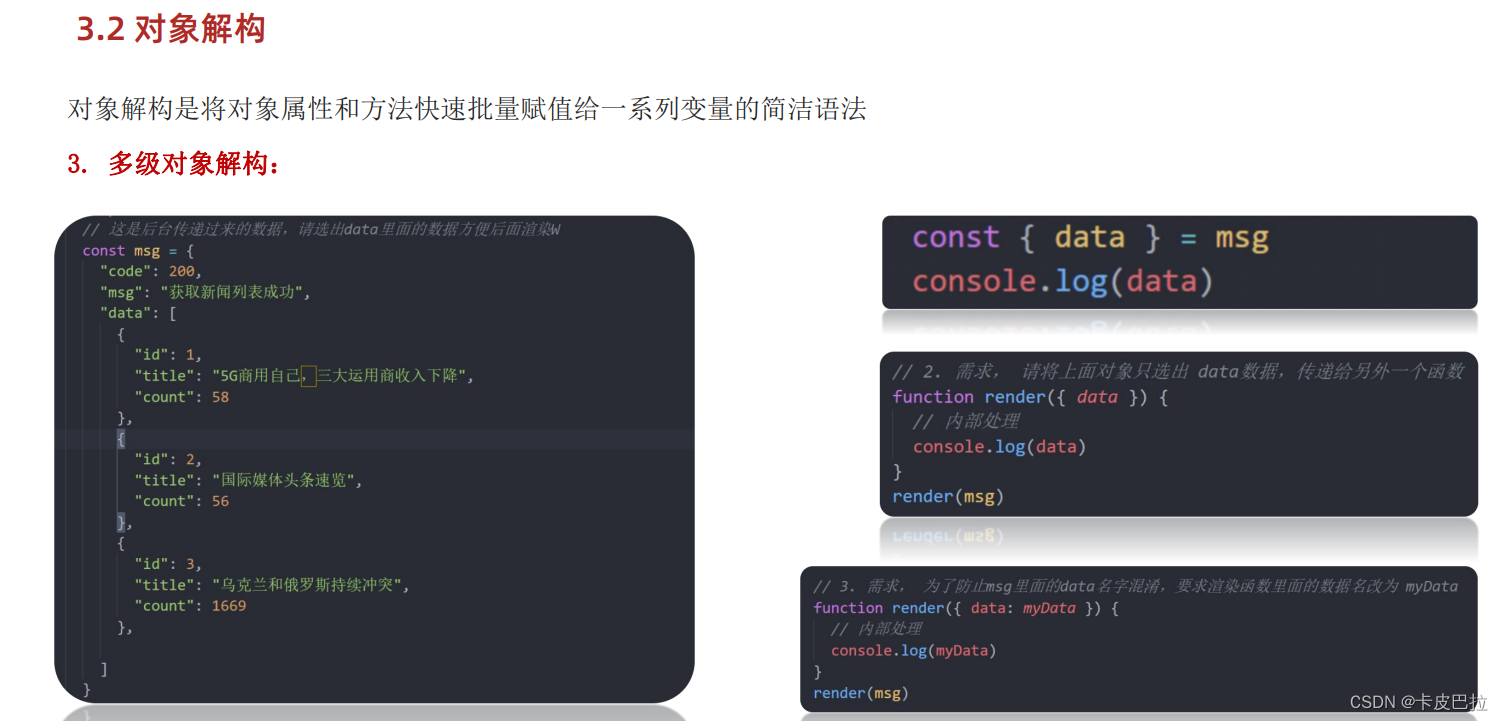
Task: Click the sentence starting "对象解构是将对象属性"
Action: 467,108
